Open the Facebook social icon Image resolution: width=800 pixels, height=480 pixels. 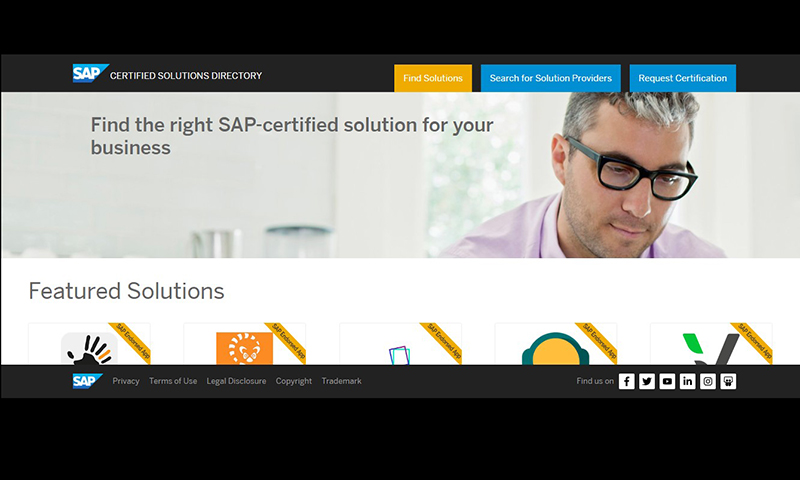[x=627, y=381]
